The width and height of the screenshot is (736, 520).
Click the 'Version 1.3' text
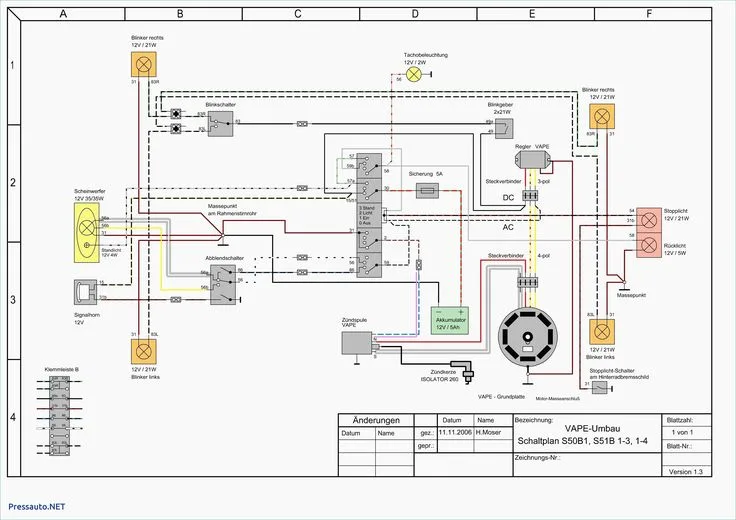(686, 472)
